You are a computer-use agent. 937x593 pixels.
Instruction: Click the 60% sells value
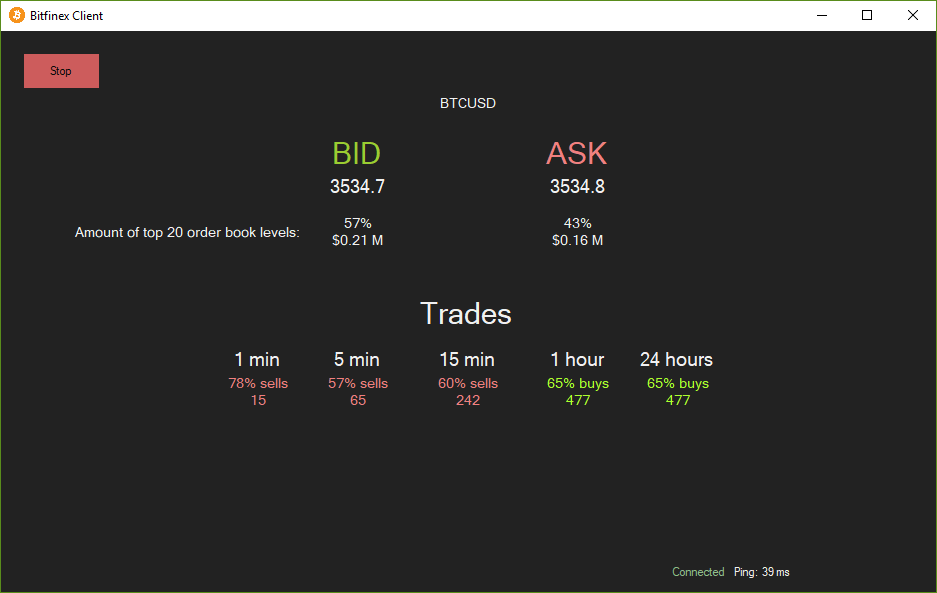coord(468,383)
